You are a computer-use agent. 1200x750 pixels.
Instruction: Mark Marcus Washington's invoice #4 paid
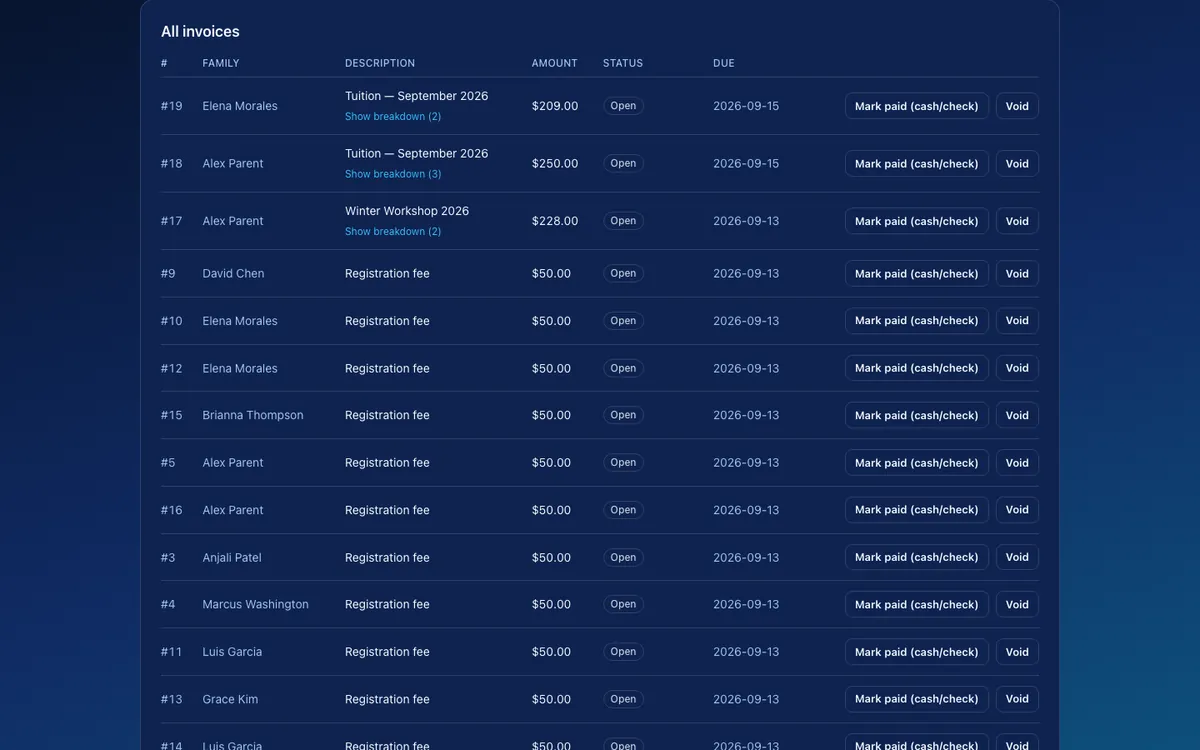[x=917, y=605]
